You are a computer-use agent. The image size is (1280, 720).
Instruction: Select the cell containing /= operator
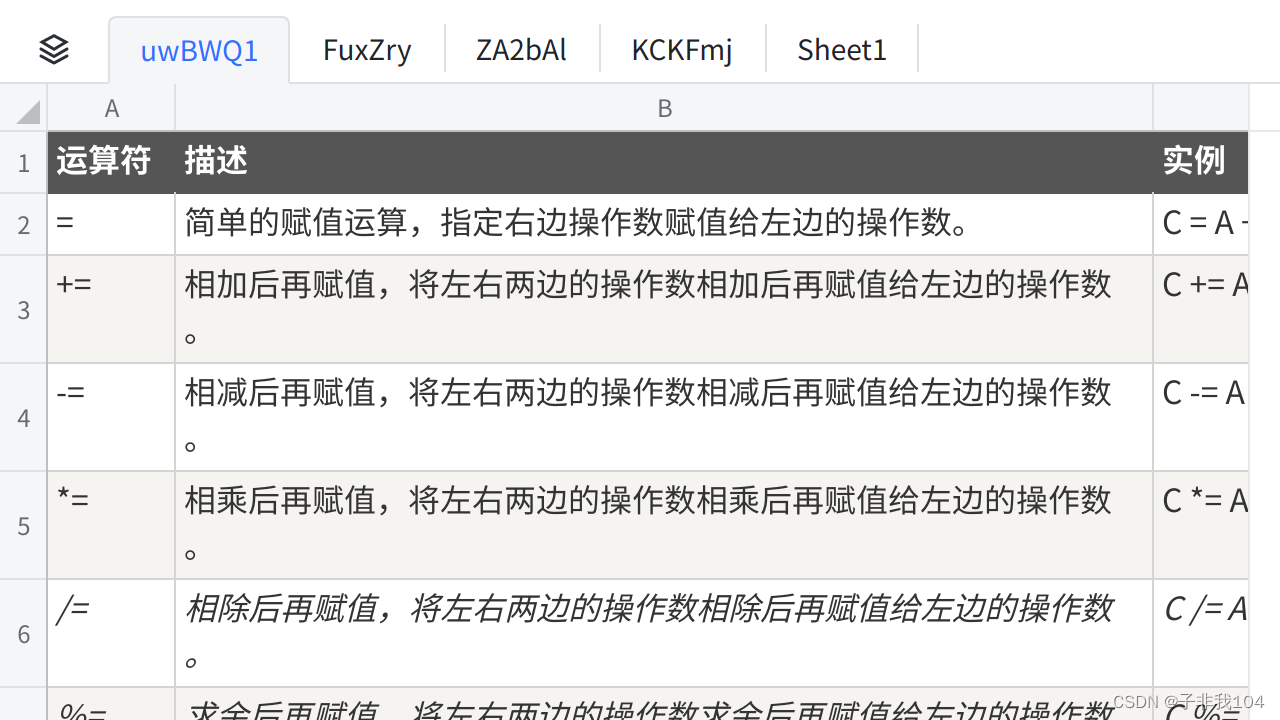coord(111,633)
